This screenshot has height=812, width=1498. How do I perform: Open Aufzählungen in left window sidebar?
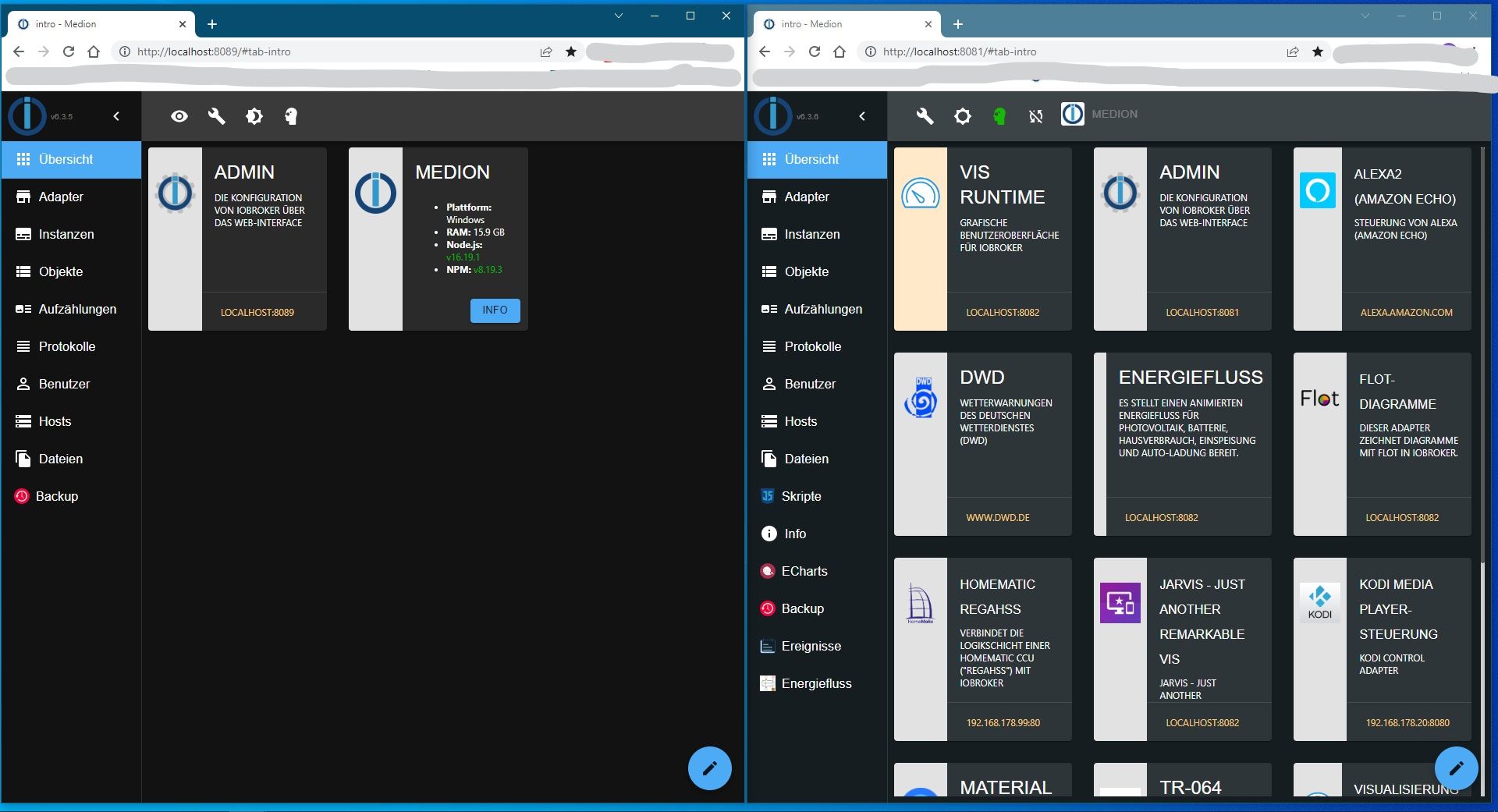(71, 309)
